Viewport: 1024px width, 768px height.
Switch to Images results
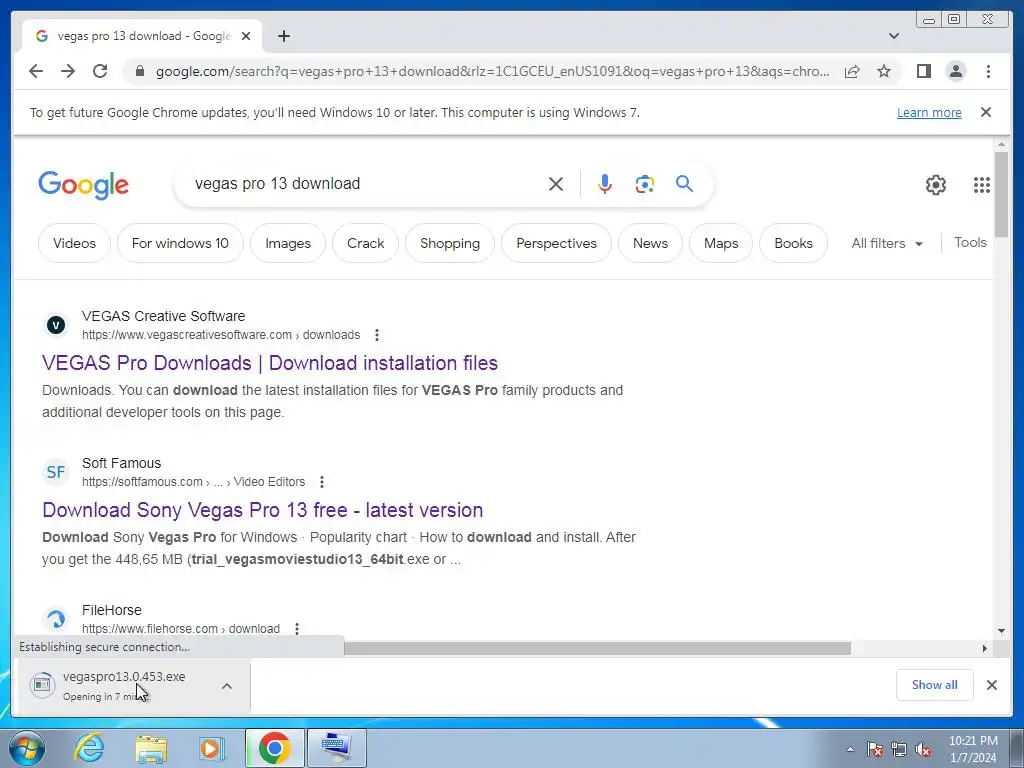(x=288, y=243)
